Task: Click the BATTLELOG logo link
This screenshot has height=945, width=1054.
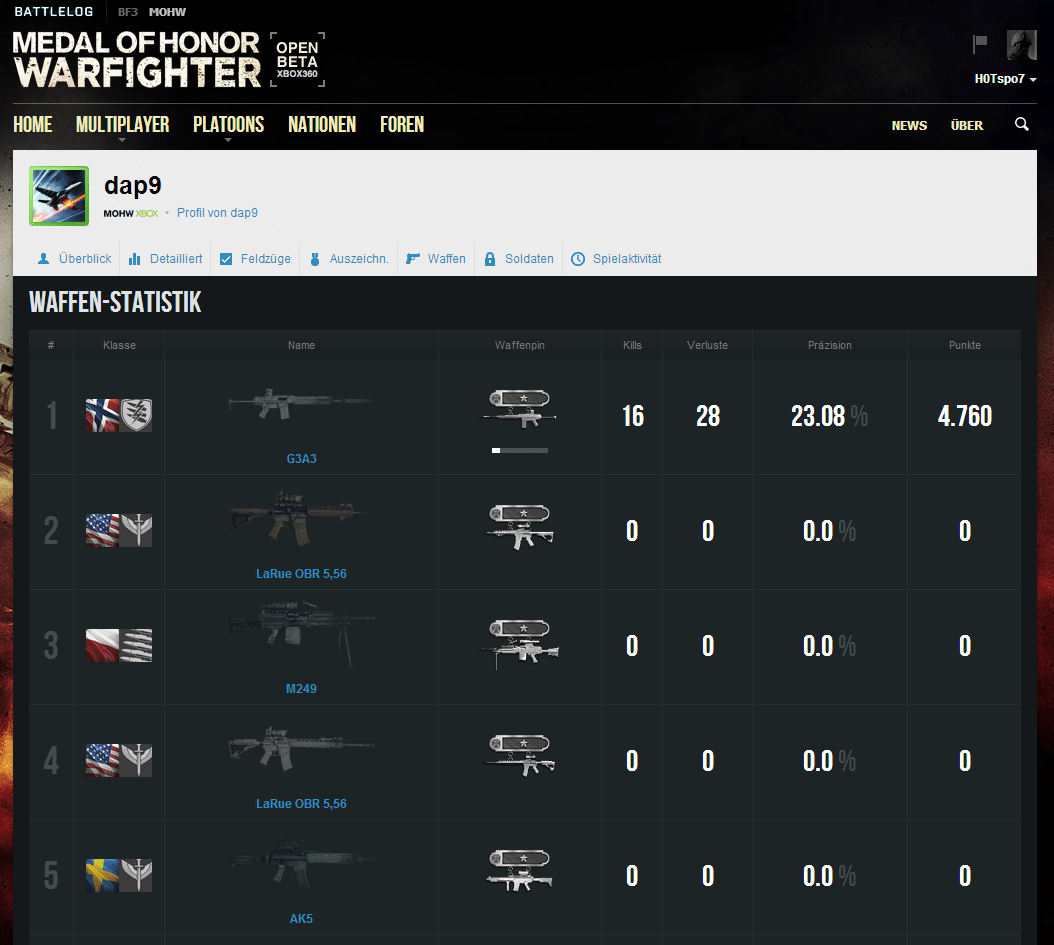Action: [x=54, y=12]
